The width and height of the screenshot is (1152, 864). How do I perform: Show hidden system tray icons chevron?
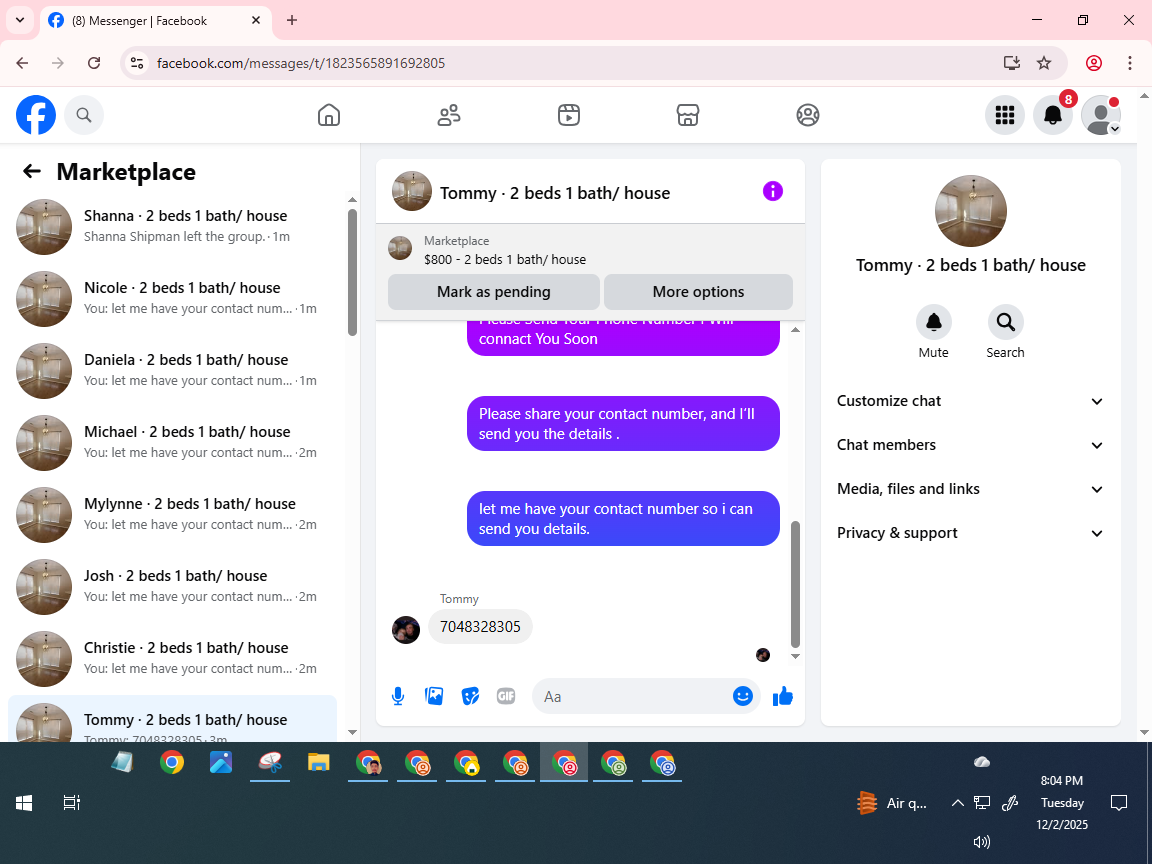(957, 803)
